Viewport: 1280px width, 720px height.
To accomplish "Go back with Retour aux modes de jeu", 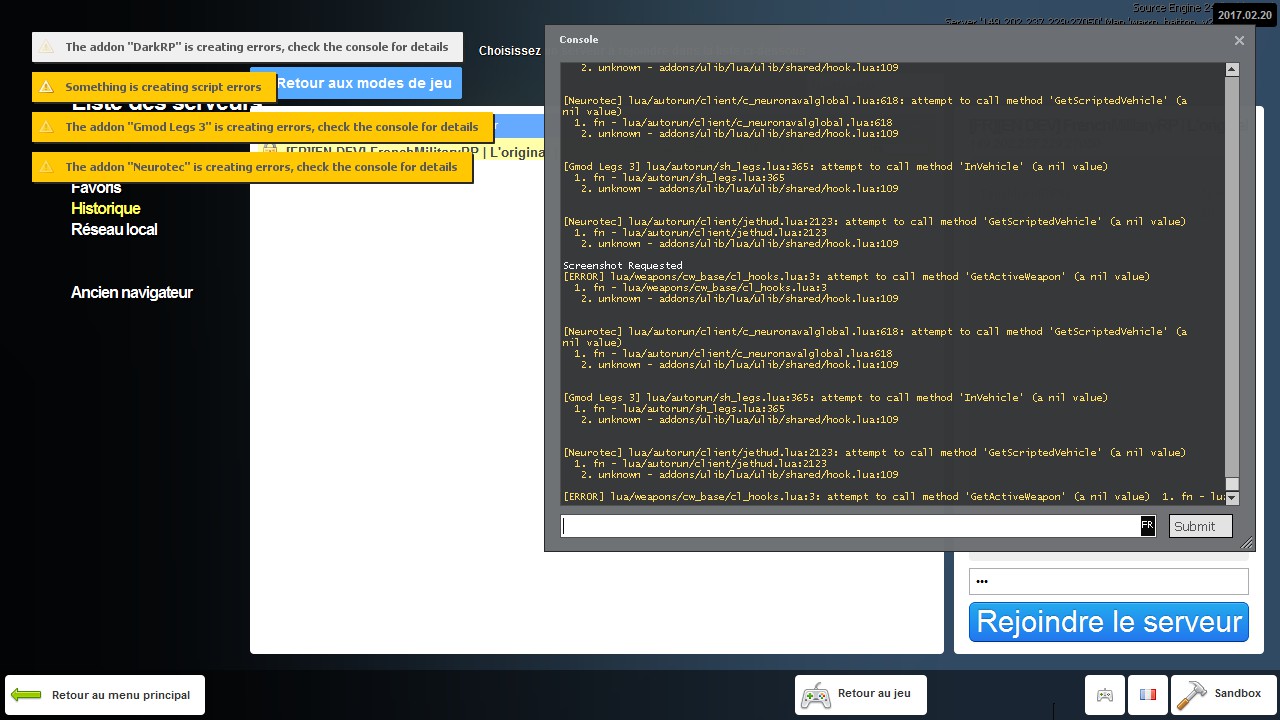I will coord(364,84).
